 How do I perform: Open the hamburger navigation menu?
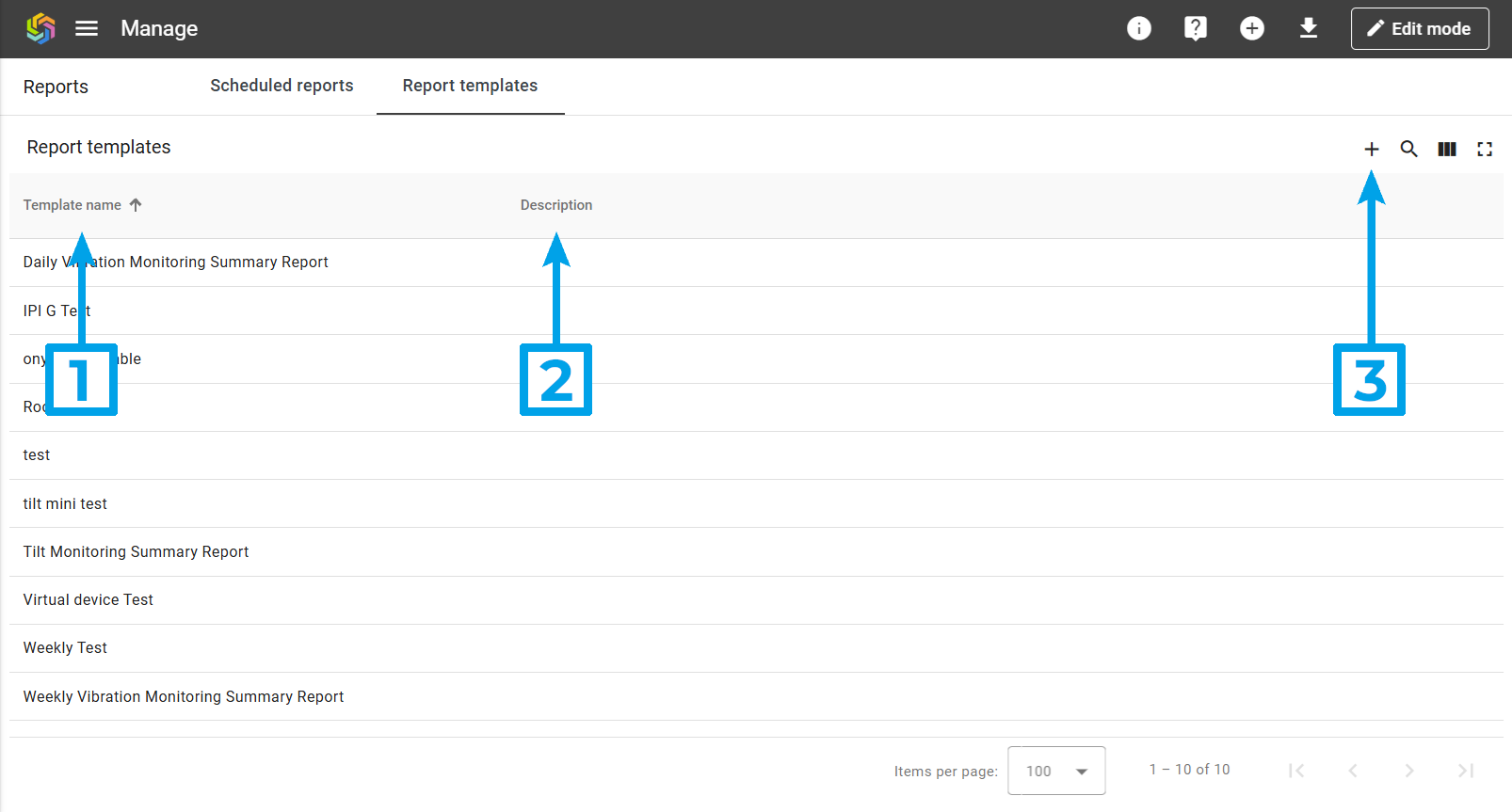[x=87, y=28]
